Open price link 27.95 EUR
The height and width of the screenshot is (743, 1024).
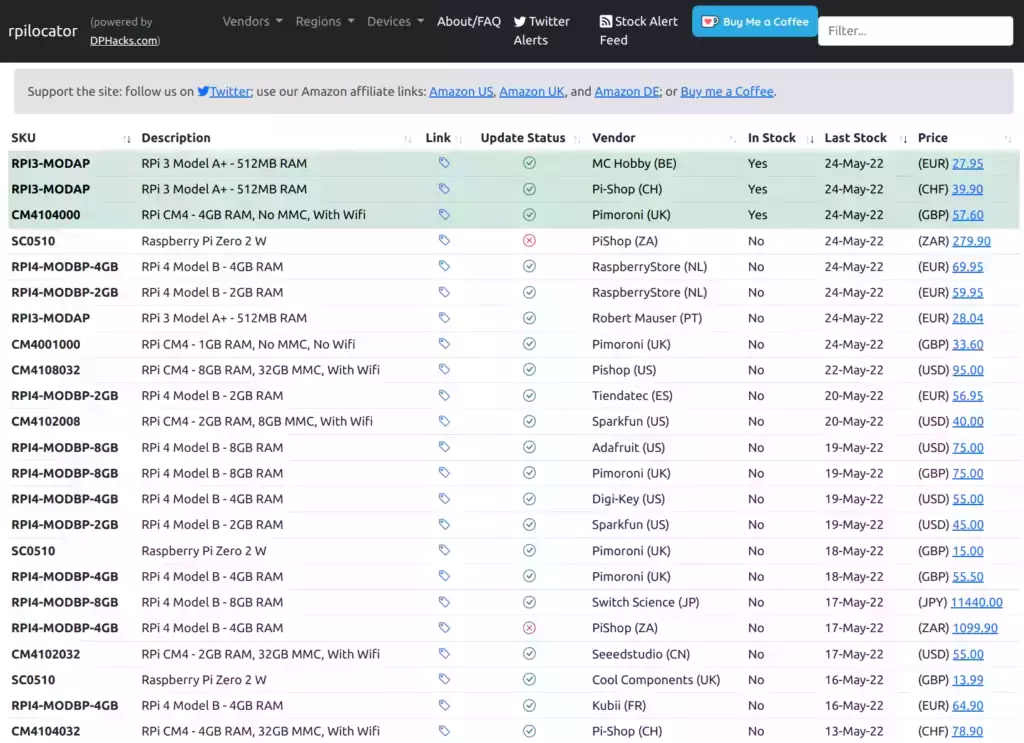point(967,163)
